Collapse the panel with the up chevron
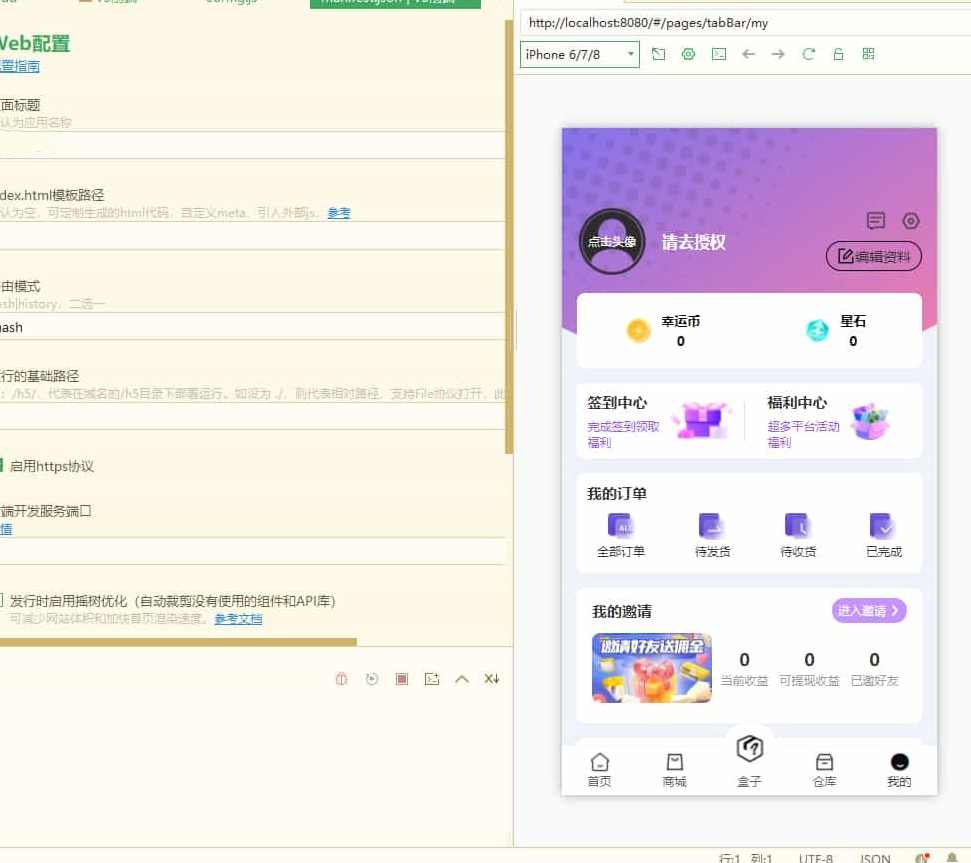Screen dimensions: 971x863 point(462,678)
